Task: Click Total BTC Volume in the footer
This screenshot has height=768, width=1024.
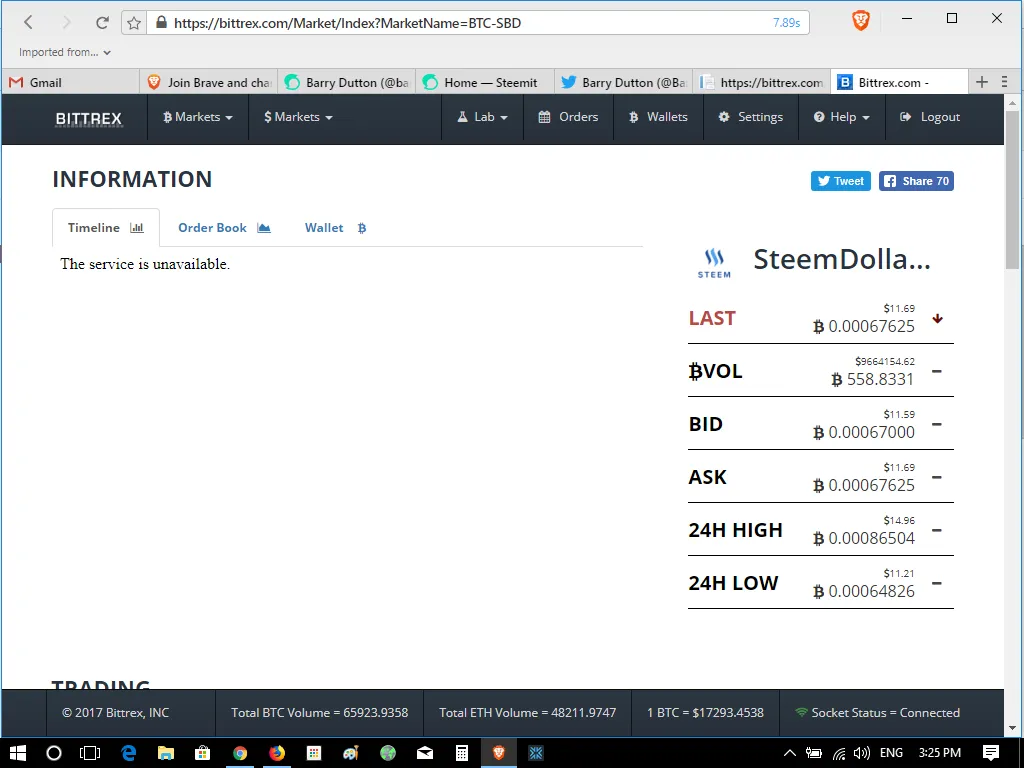Action: tap(319, 712)
